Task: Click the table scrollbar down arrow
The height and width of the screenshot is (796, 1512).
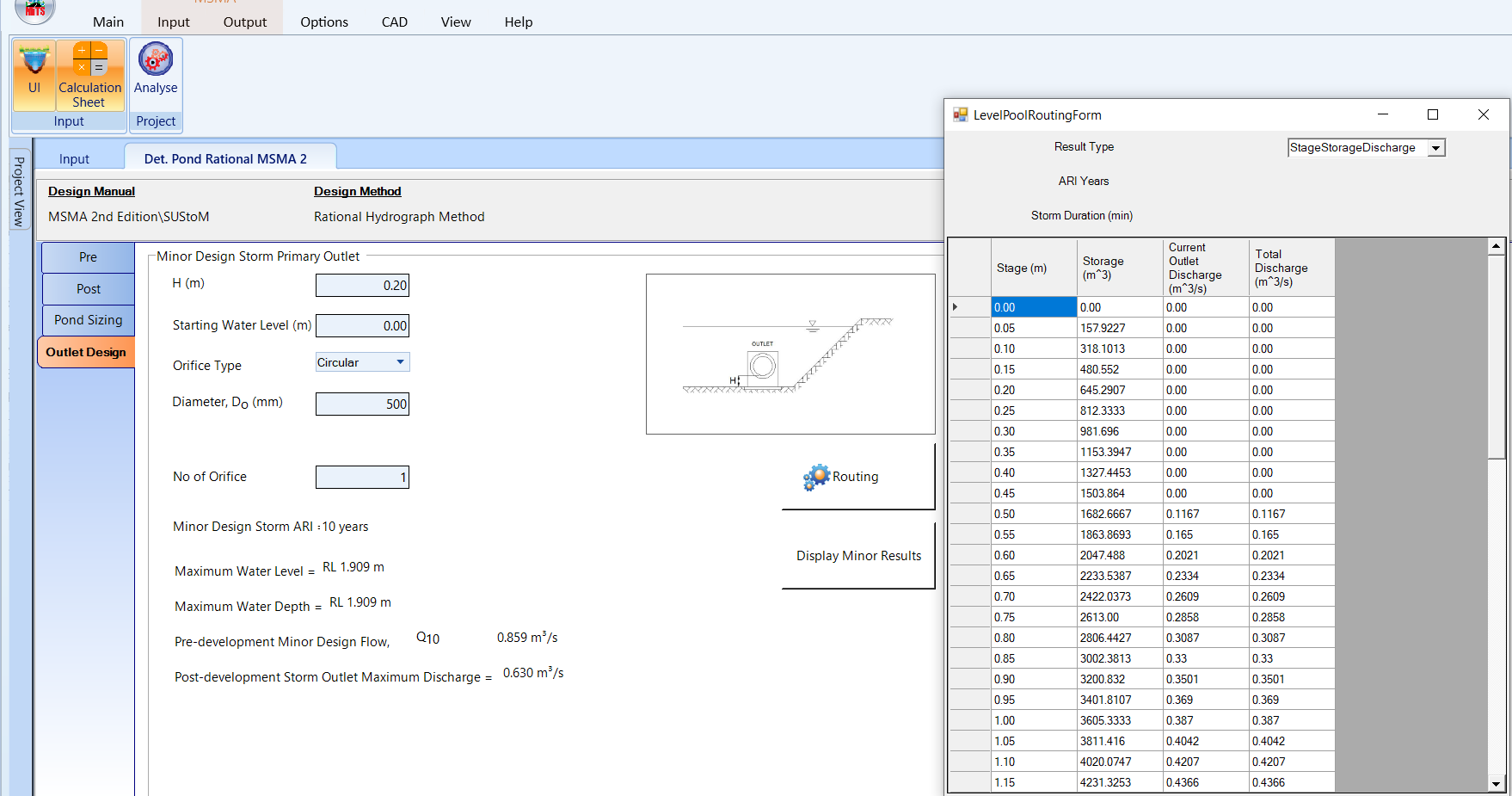Action: [1497, 784]
